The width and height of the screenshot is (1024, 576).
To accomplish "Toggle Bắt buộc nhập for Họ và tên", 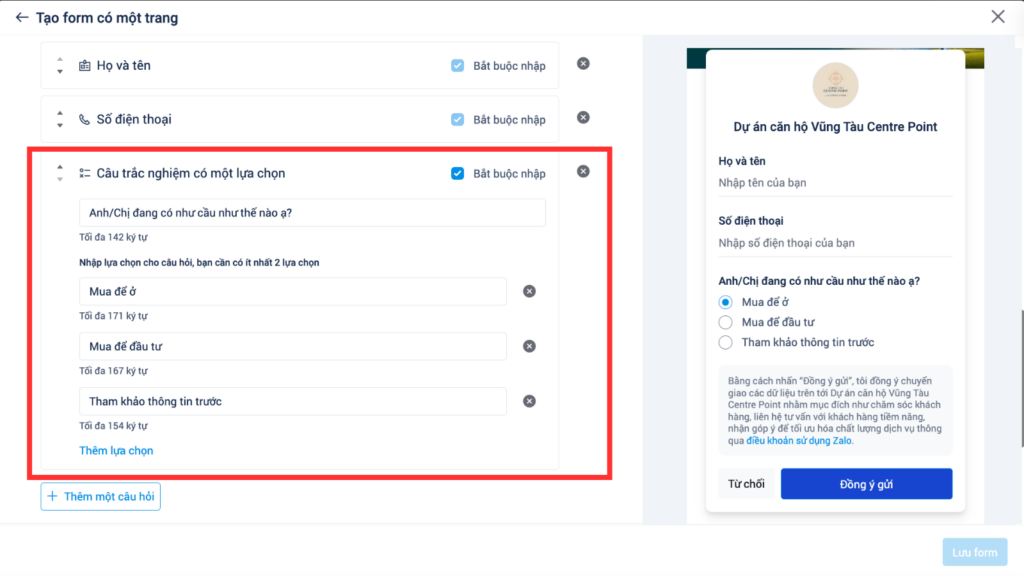I will (x=457, y=66).
